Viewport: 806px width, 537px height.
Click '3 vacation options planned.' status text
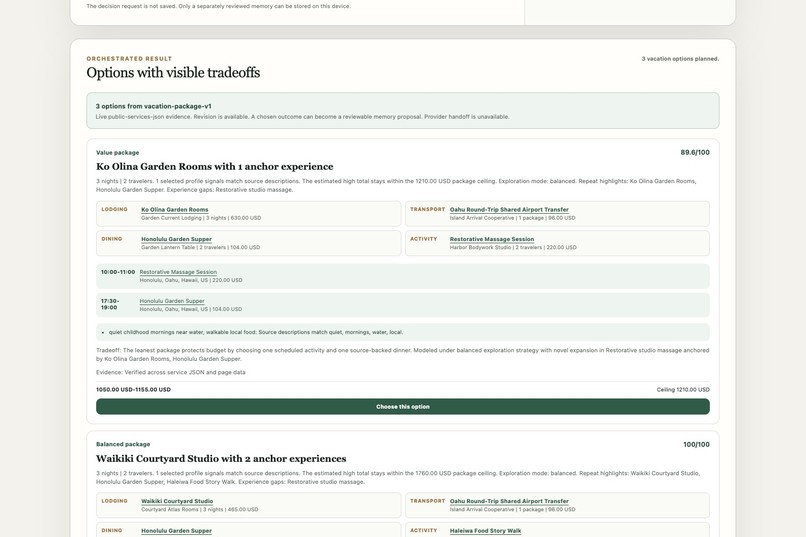click(680, 59)
